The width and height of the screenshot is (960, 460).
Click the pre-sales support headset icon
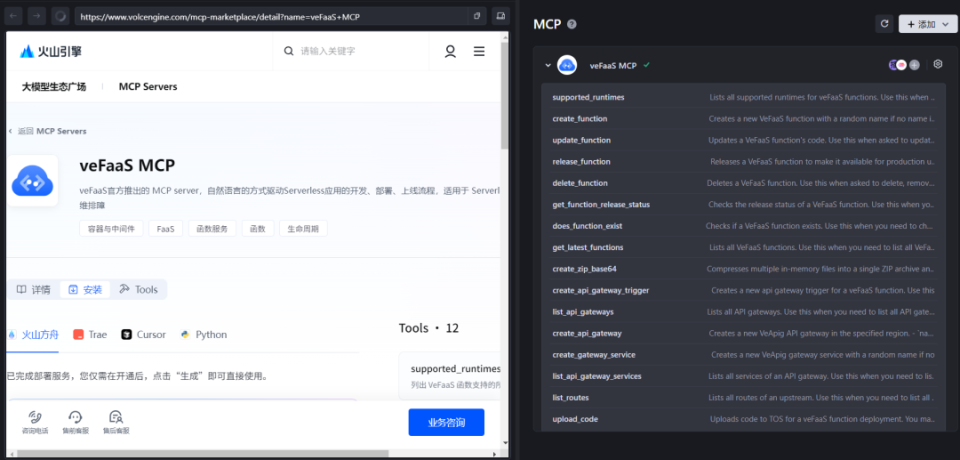click(x=75, y=422)
